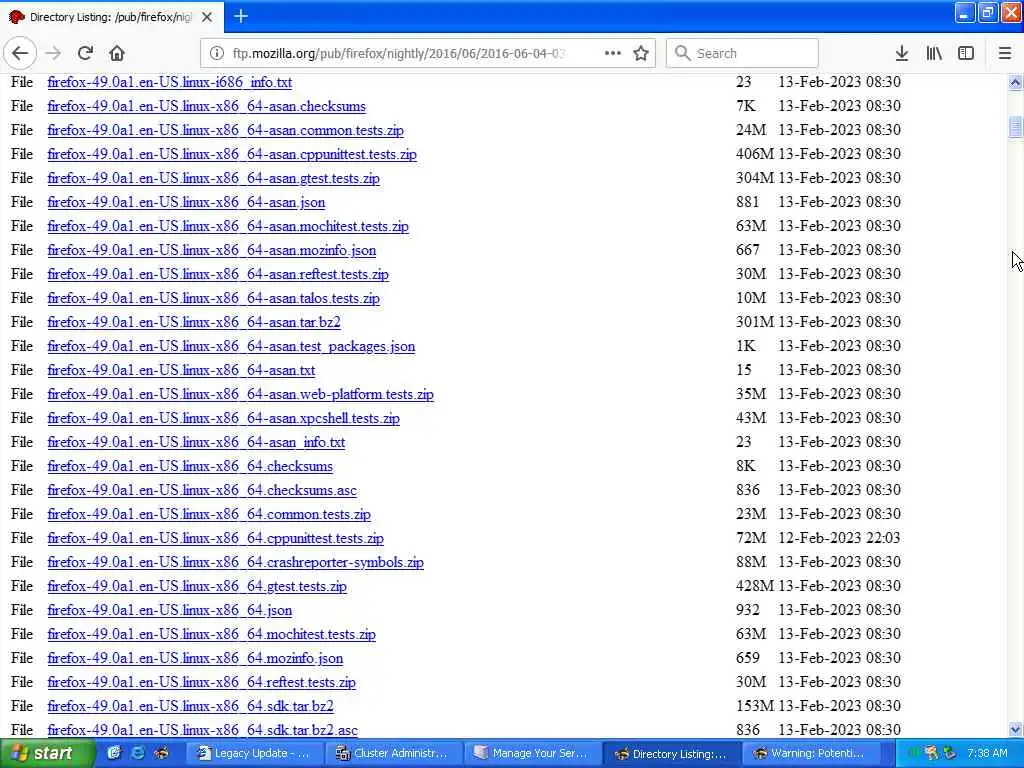
Task: Download linux-x86_64.crashreporter-symbols.zip file
Action: click(235, 562)
